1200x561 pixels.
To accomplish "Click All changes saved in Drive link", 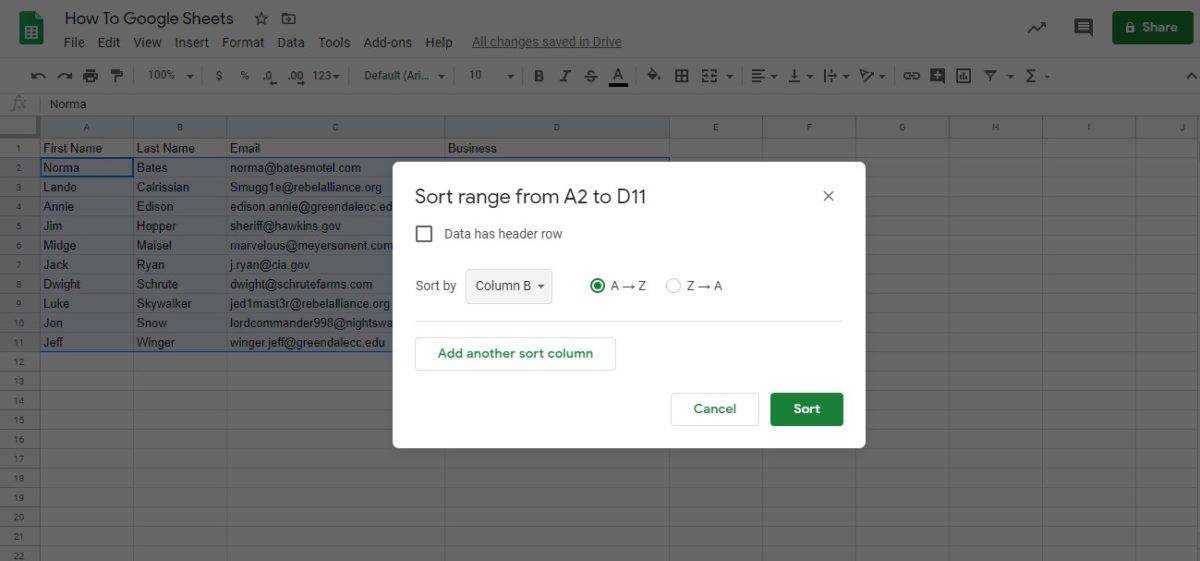I will coord(546,42).
